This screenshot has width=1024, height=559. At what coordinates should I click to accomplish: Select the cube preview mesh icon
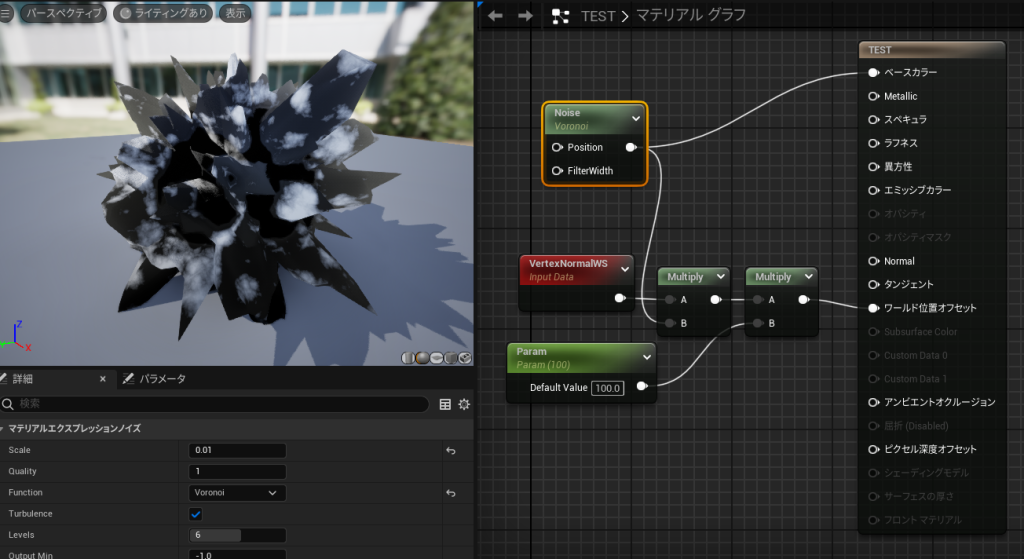pyautogui.click(x=451, y=358)
